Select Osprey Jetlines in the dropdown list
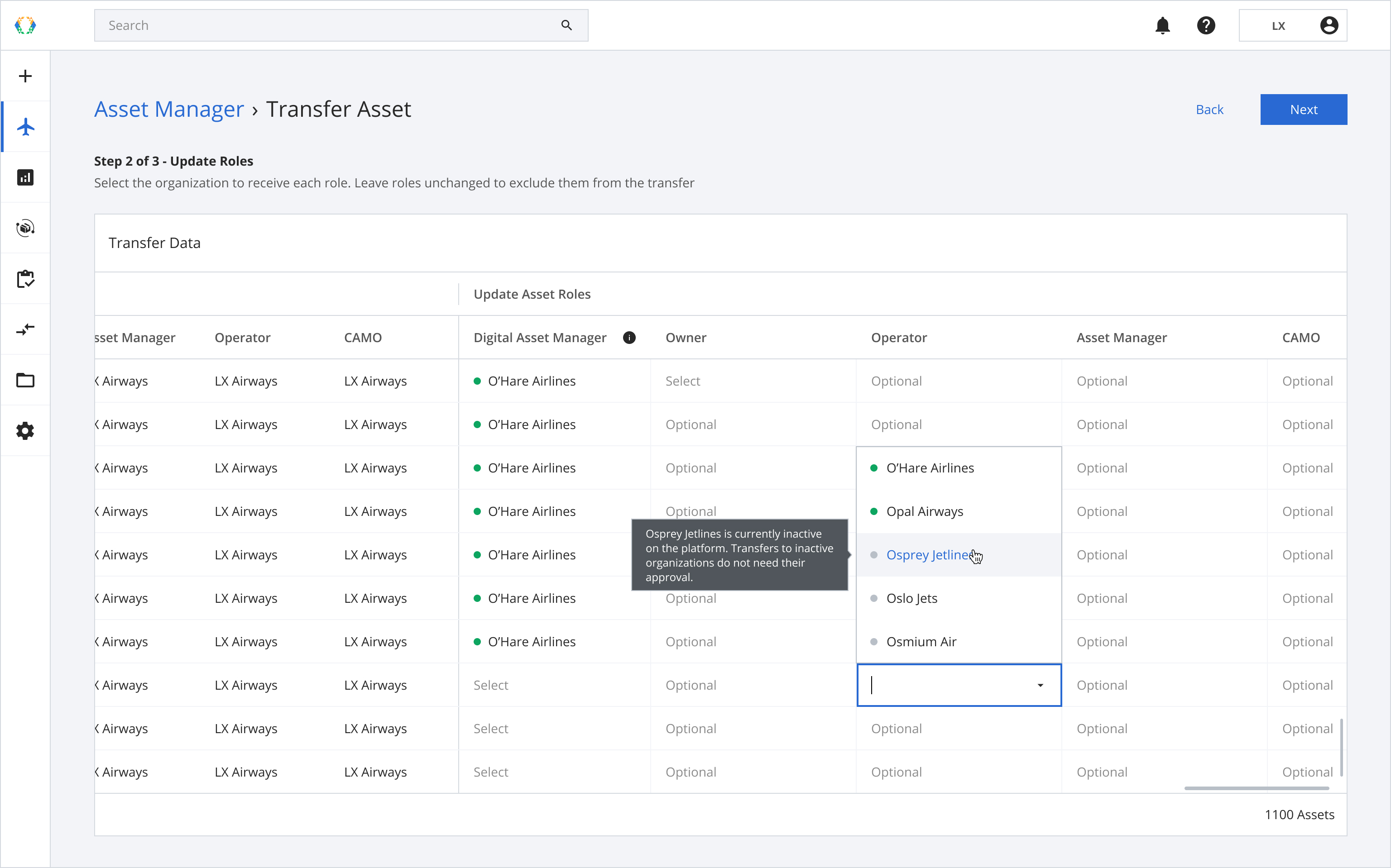Screen dimensions: 1391x868 [x=959, y=554]
